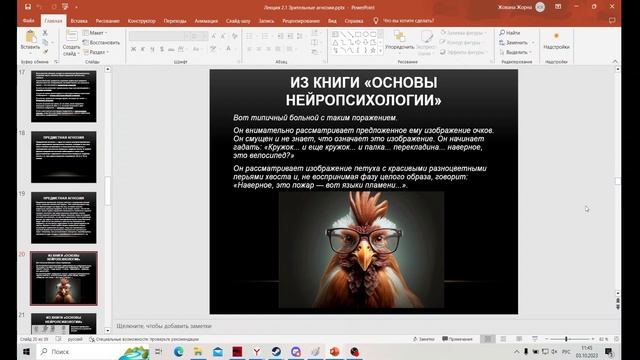Switch to Draw (Рисование) tab
This screenshot has height=360, width=640.
click(108, 20)
